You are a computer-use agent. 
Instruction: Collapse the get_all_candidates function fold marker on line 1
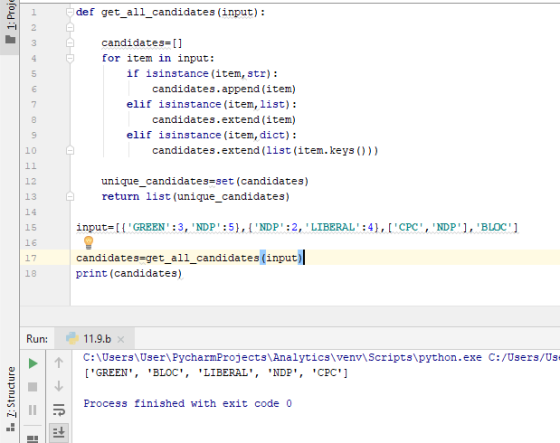tap(70, 13)
